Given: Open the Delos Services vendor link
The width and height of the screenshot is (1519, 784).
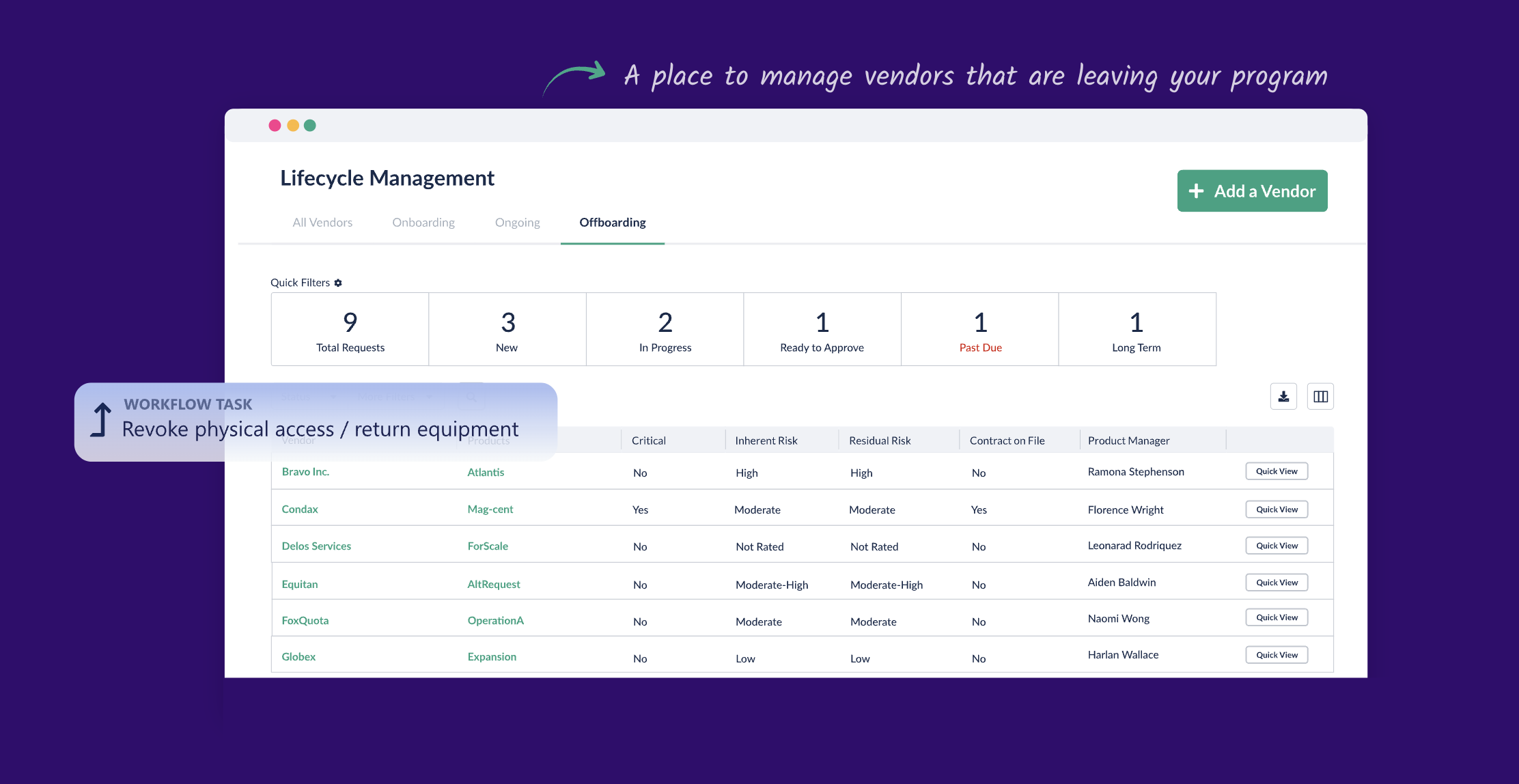Looking at the screenshot, I should point(316,546).
